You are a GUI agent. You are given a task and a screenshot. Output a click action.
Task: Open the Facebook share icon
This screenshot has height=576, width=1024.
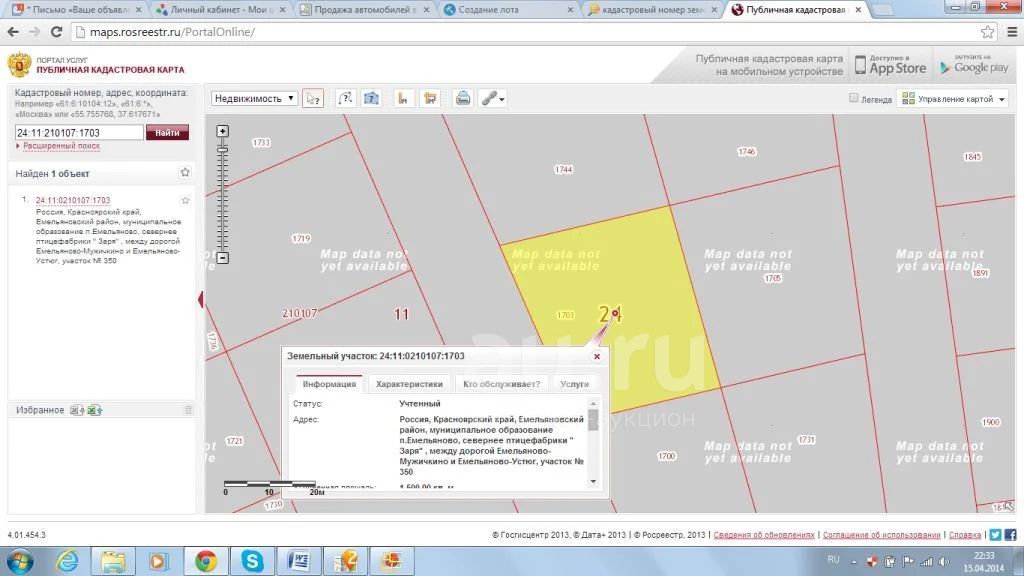(1010, 535)
